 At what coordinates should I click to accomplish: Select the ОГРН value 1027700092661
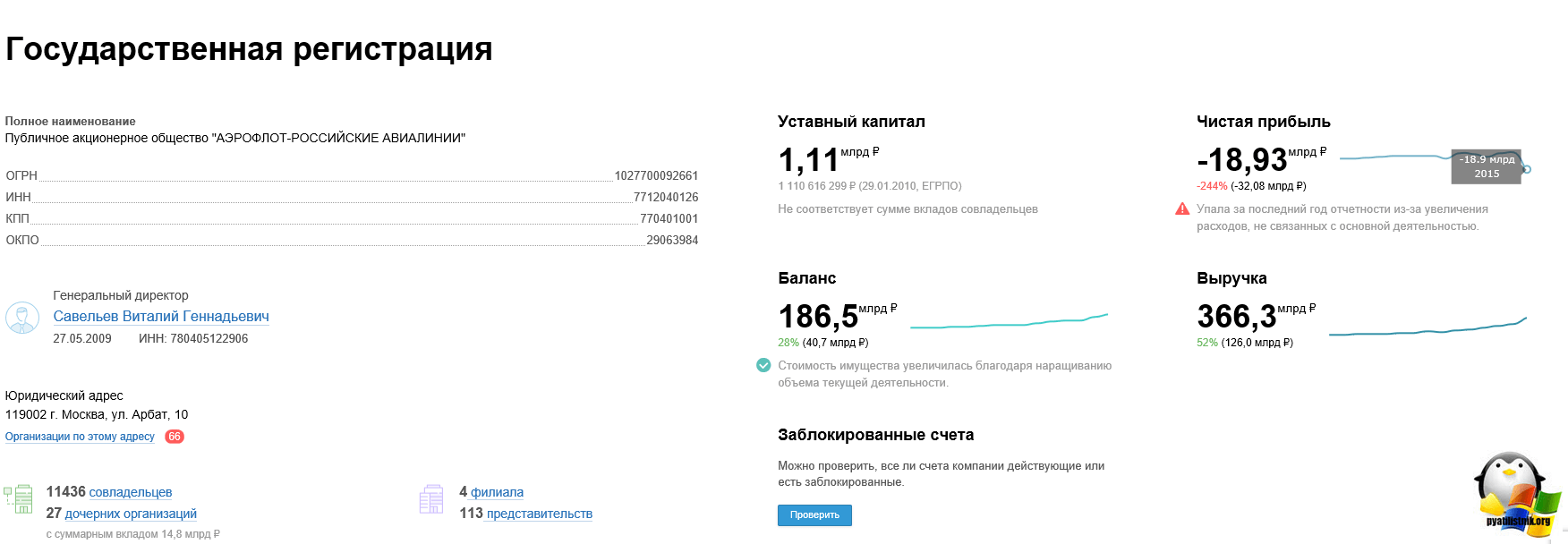click(x=656, y=176)
